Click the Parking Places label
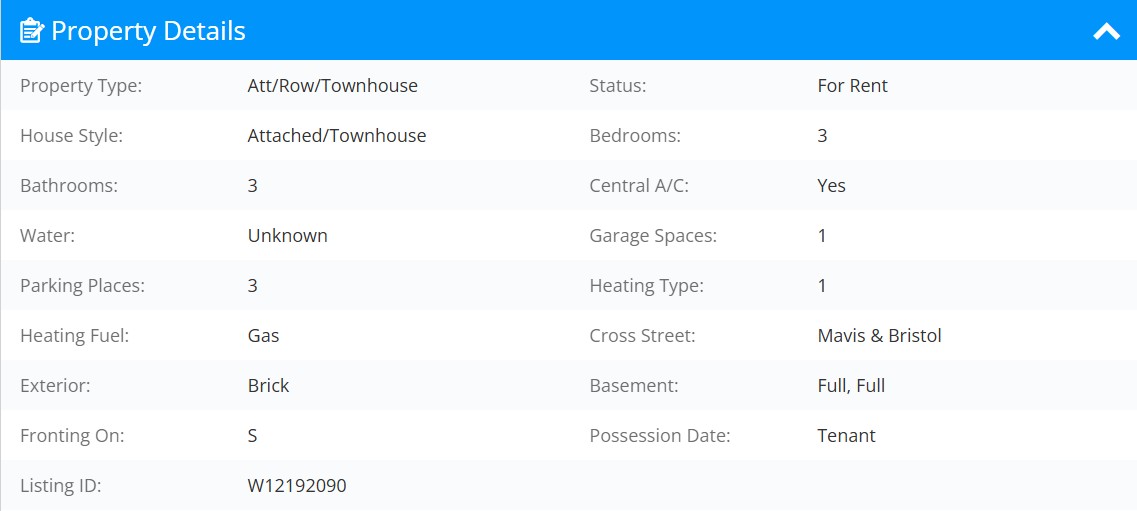The height and width of the screenshot is (511, 1137). [83, 286]
